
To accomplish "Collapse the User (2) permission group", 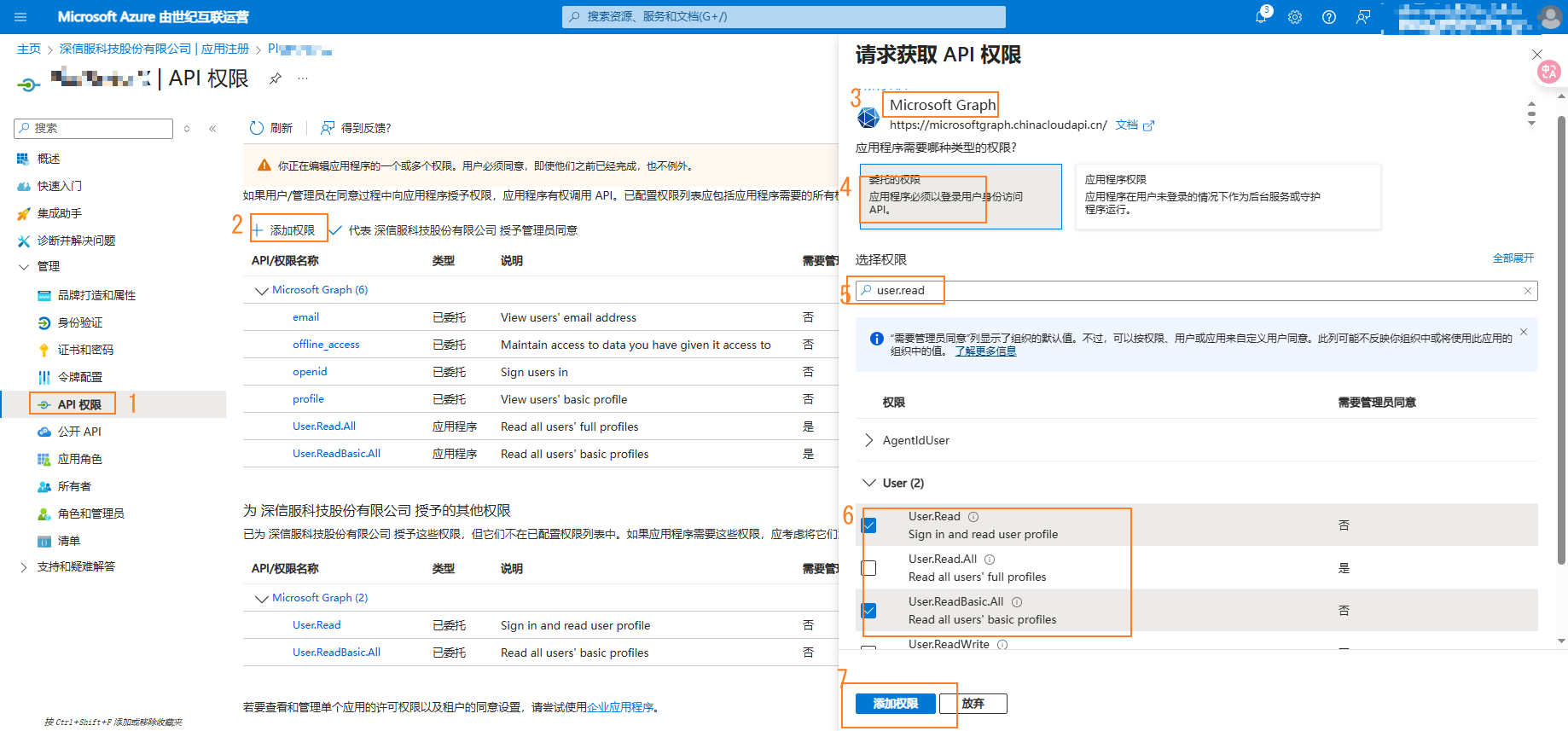I will tap(869, 483).
